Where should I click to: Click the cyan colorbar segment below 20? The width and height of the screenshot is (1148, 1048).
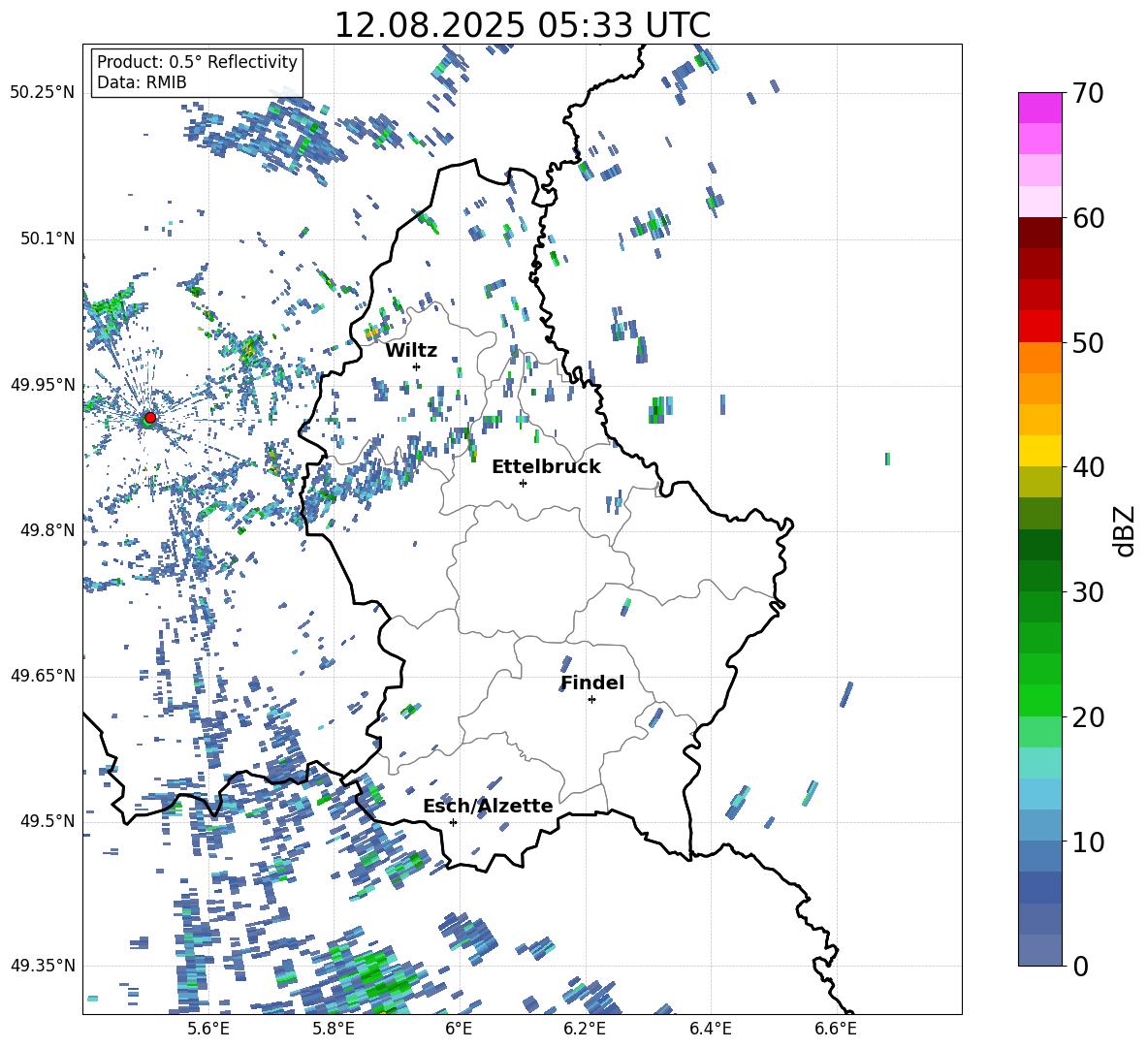pos(1039,763)
